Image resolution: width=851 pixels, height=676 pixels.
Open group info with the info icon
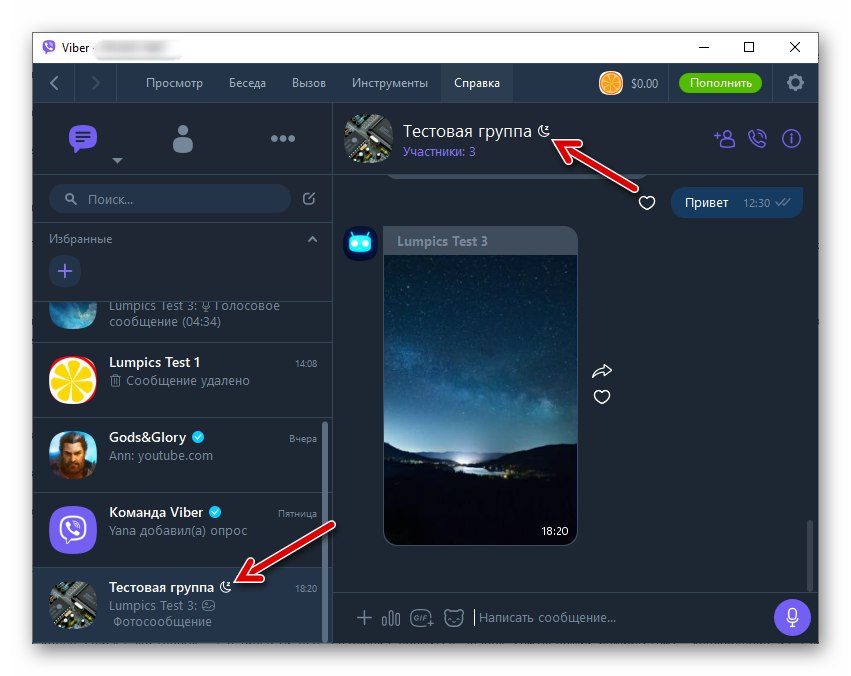[791, 139]
